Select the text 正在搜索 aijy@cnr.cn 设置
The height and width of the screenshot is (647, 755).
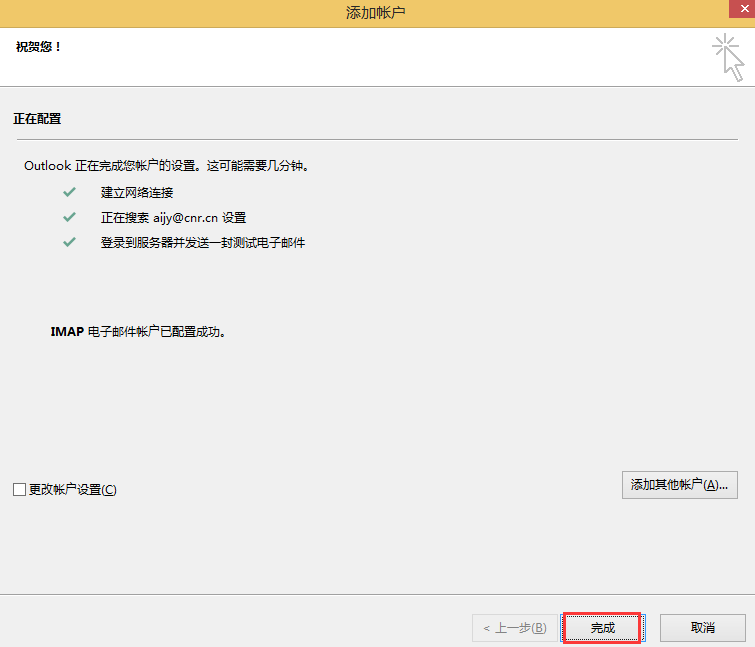pyautogui.click(x=173, y=218)
